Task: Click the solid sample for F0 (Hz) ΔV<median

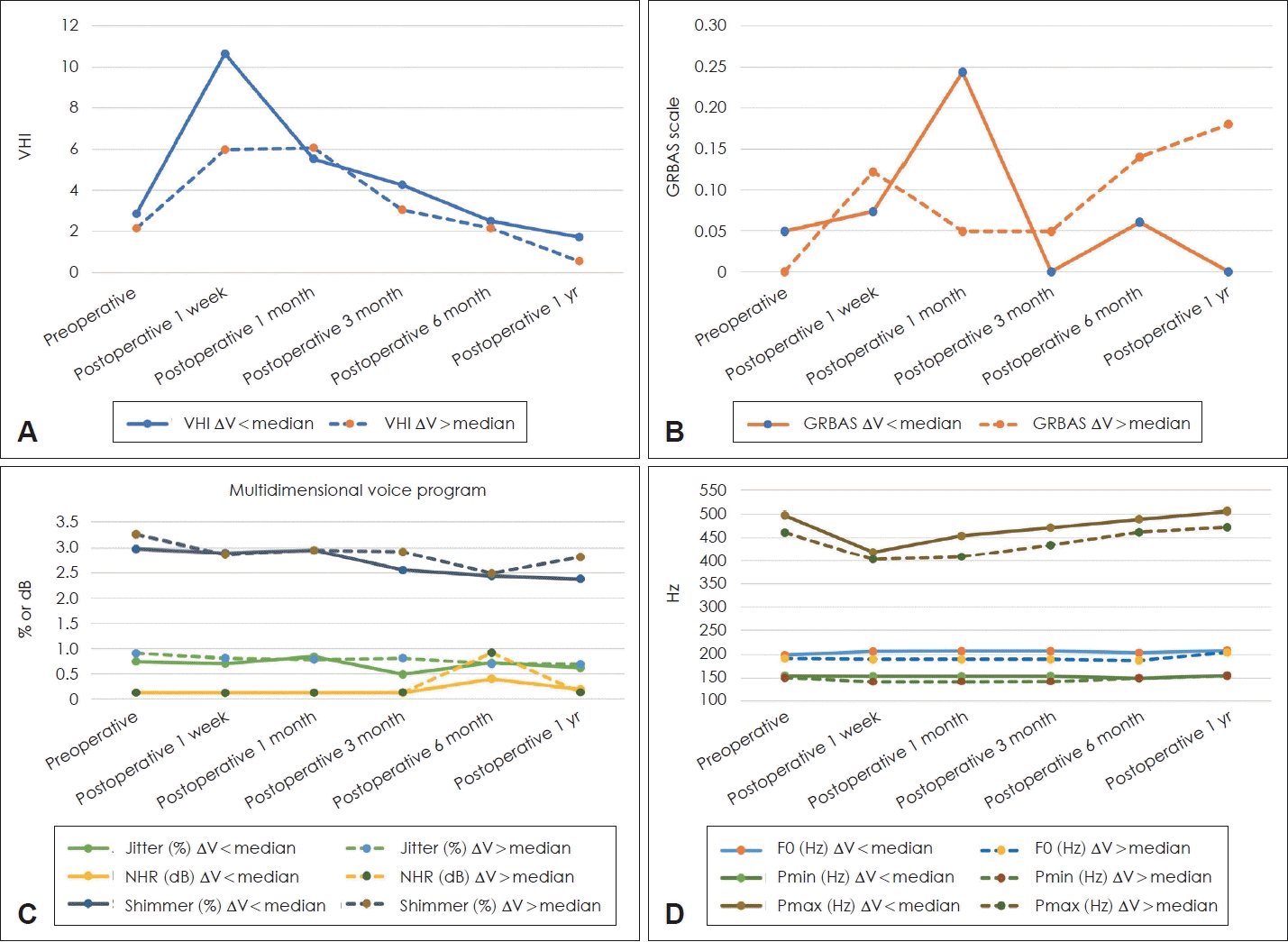Action: [x=742, y=849]
